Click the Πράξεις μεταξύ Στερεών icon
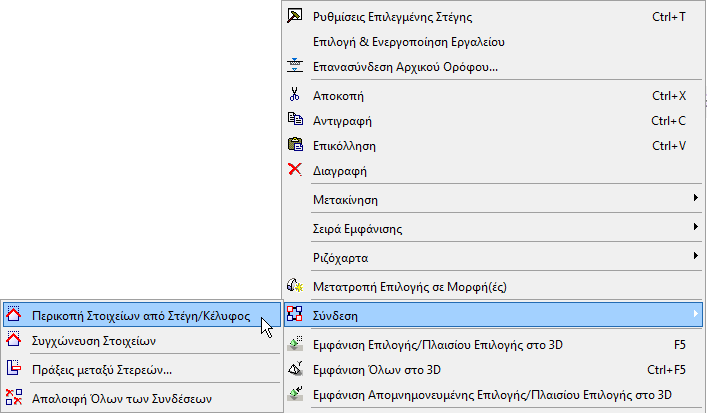Viewport: 707px width, 413px height. click(x=13, y=368)
